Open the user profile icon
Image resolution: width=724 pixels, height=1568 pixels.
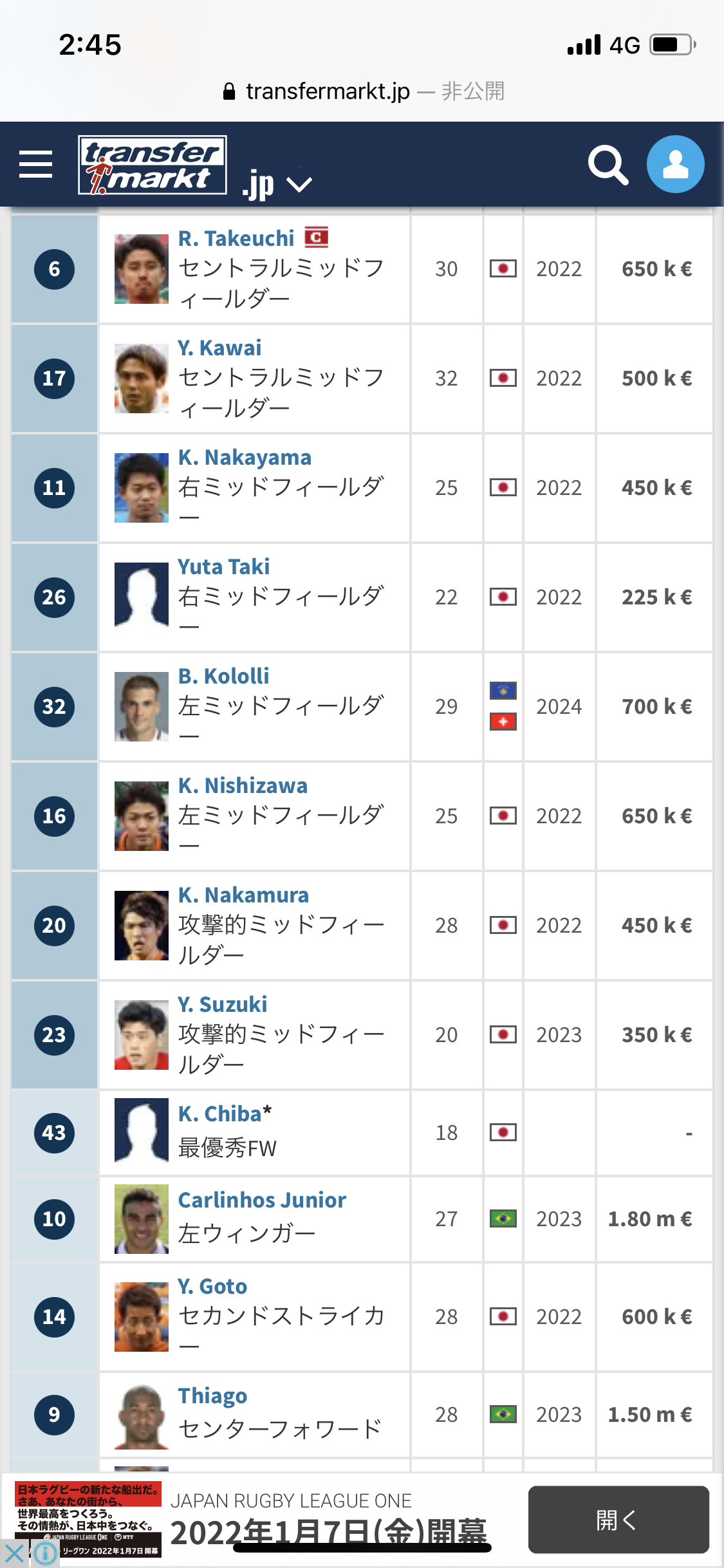[x=675, y=164]
